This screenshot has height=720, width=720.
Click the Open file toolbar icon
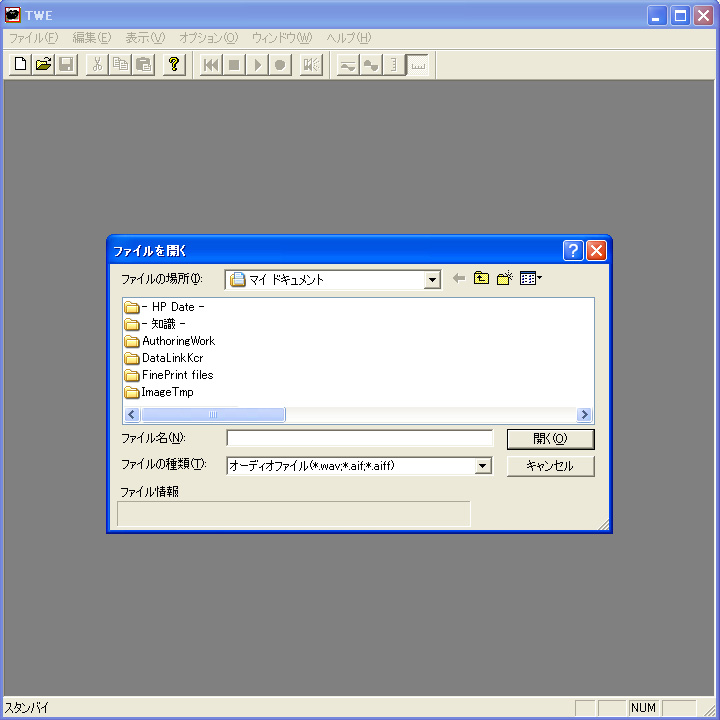click(x=43, y=64)
